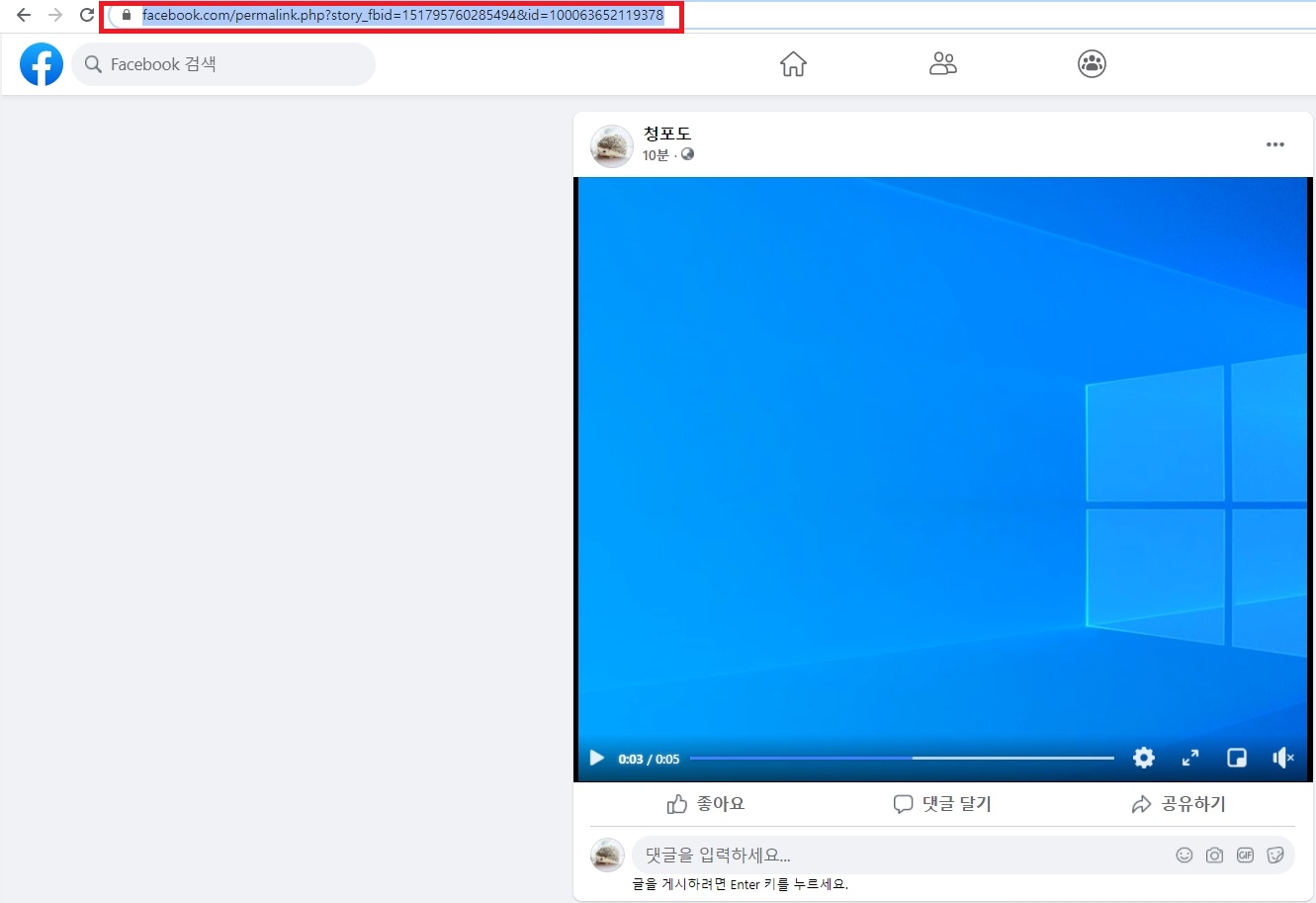Unmute the video with speaker icon
Viewport: 1316px width, 903px height.
click(x=1283, y=758)
